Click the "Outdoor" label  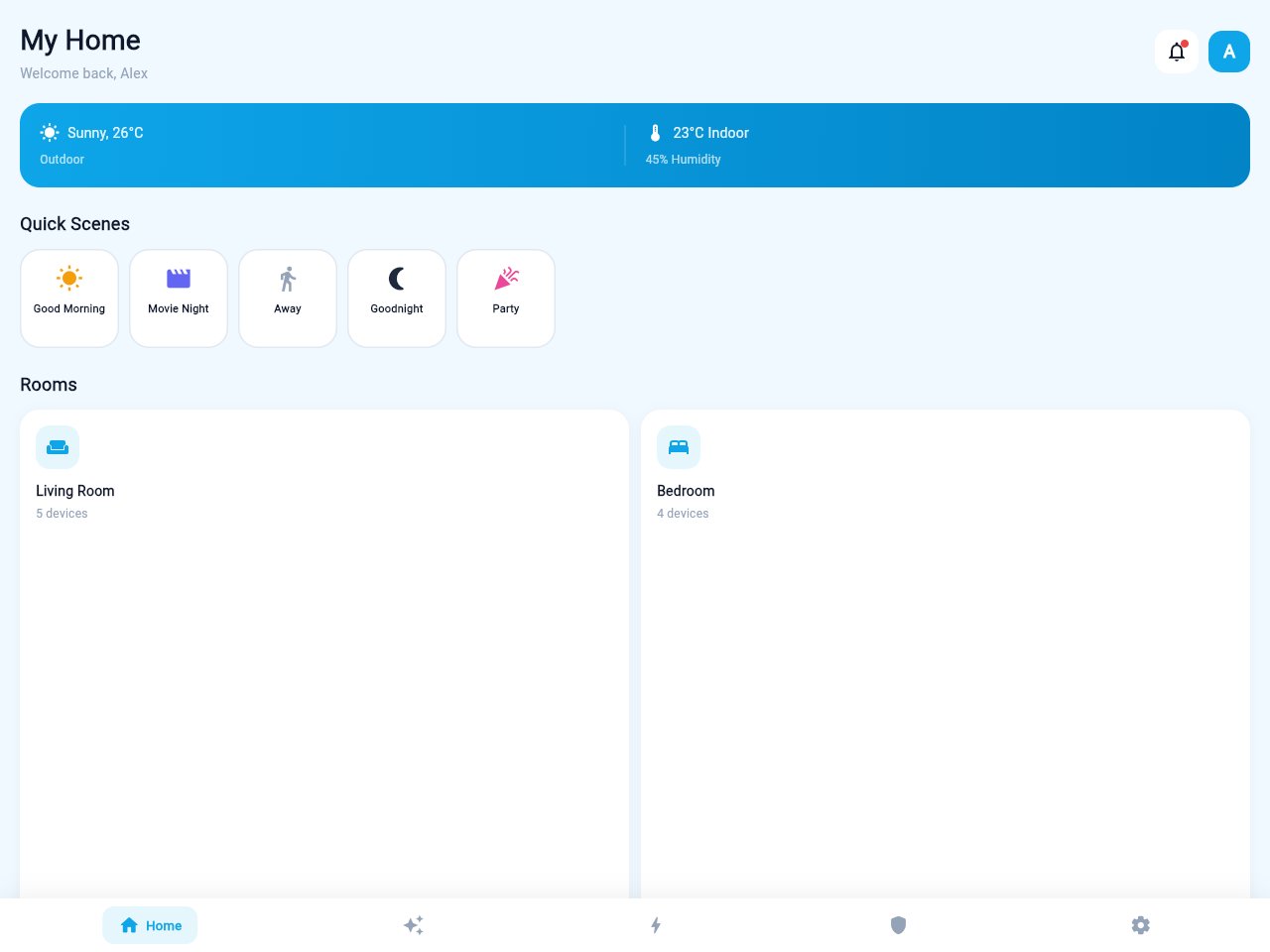[x=62, y=160]
